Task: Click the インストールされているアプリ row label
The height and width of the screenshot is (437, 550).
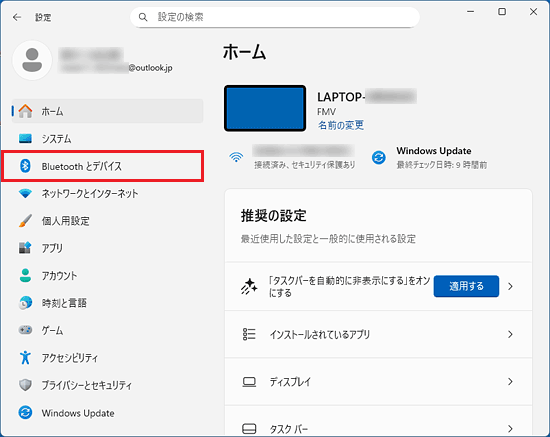Action: (x=320, y=334)
